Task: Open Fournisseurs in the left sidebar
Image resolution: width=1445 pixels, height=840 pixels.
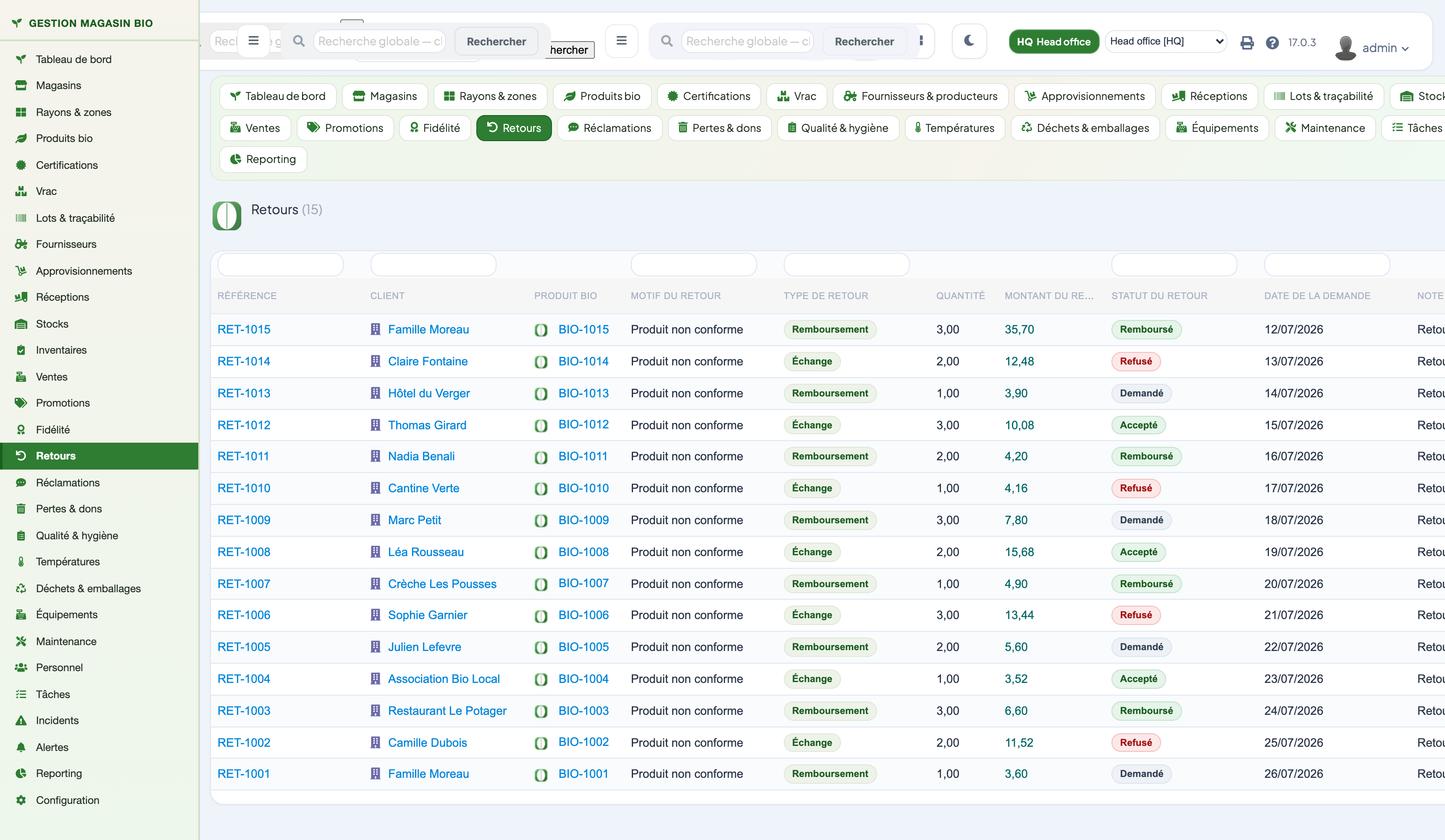Action: point(99,244)
